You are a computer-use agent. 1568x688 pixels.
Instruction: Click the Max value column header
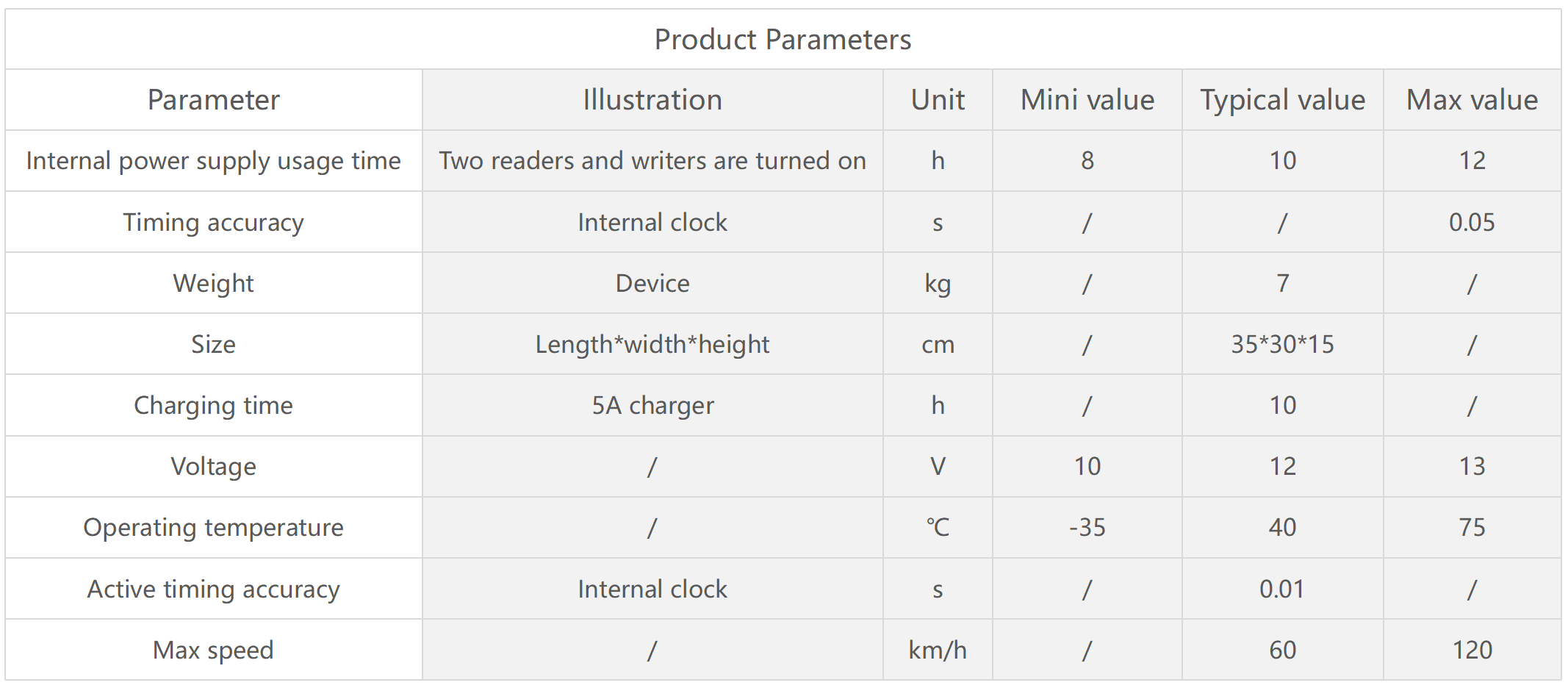(1472, 100)
